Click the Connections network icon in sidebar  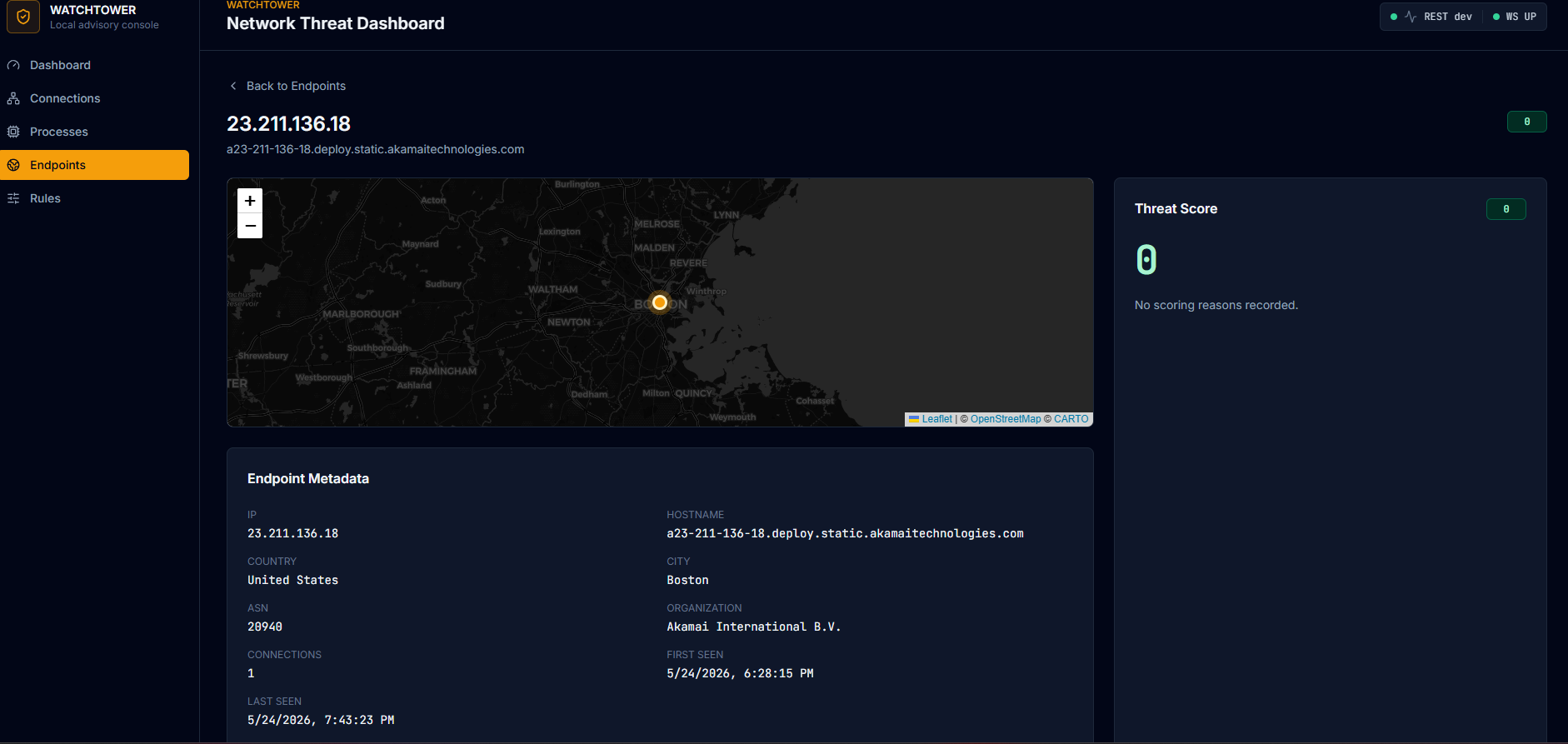tap(13, 98)
